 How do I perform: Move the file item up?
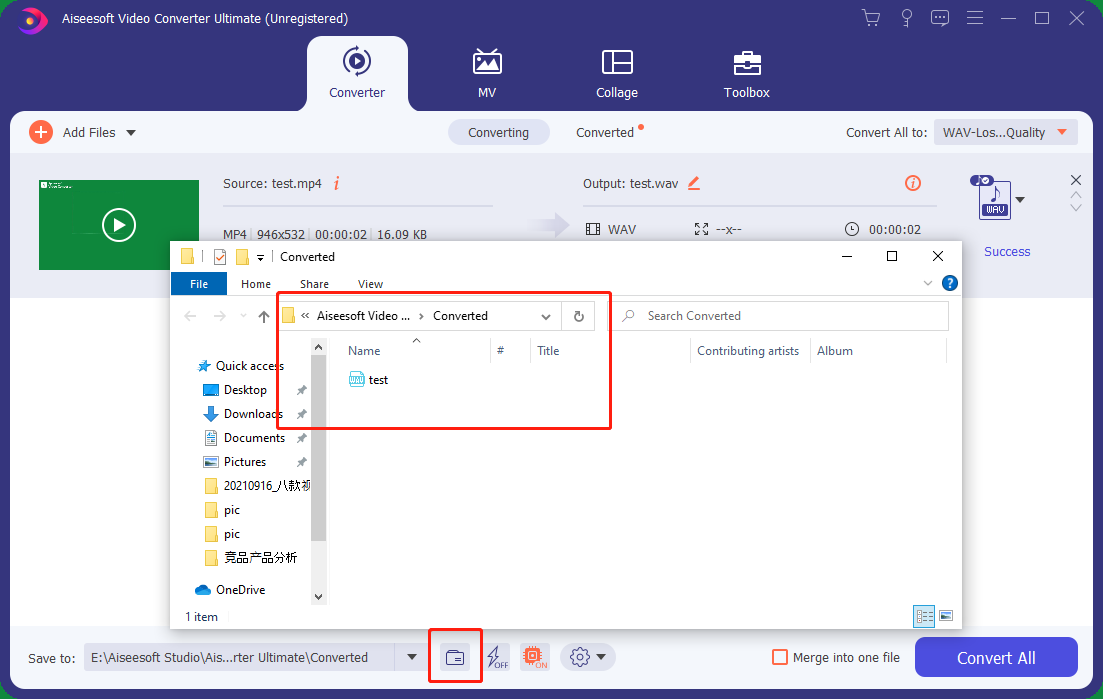point(1076,195)
